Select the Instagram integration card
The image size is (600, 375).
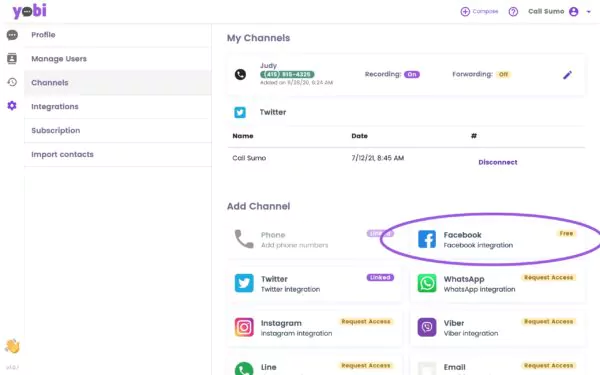315,328
